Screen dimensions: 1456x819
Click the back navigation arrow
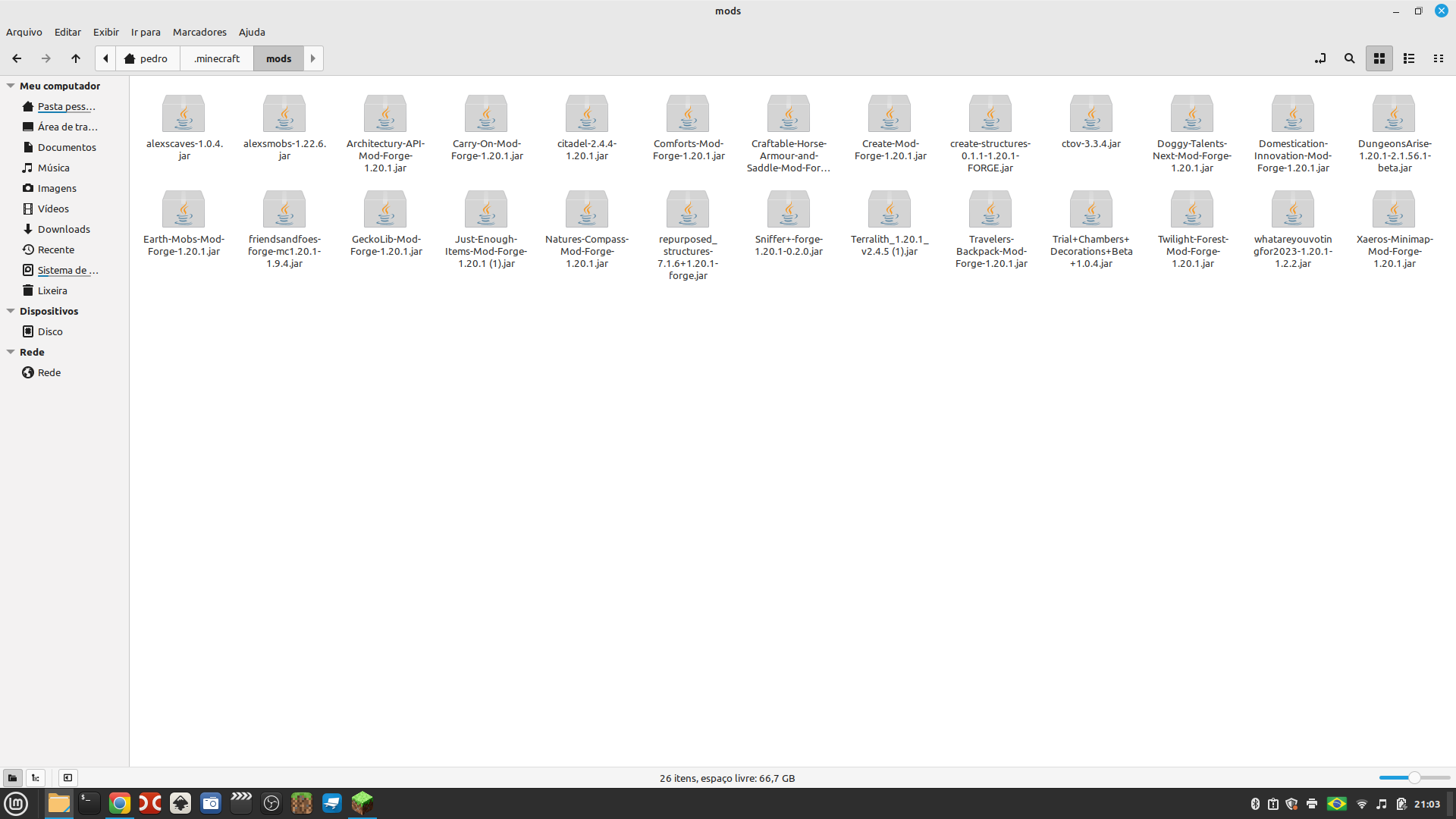[15, 58]
